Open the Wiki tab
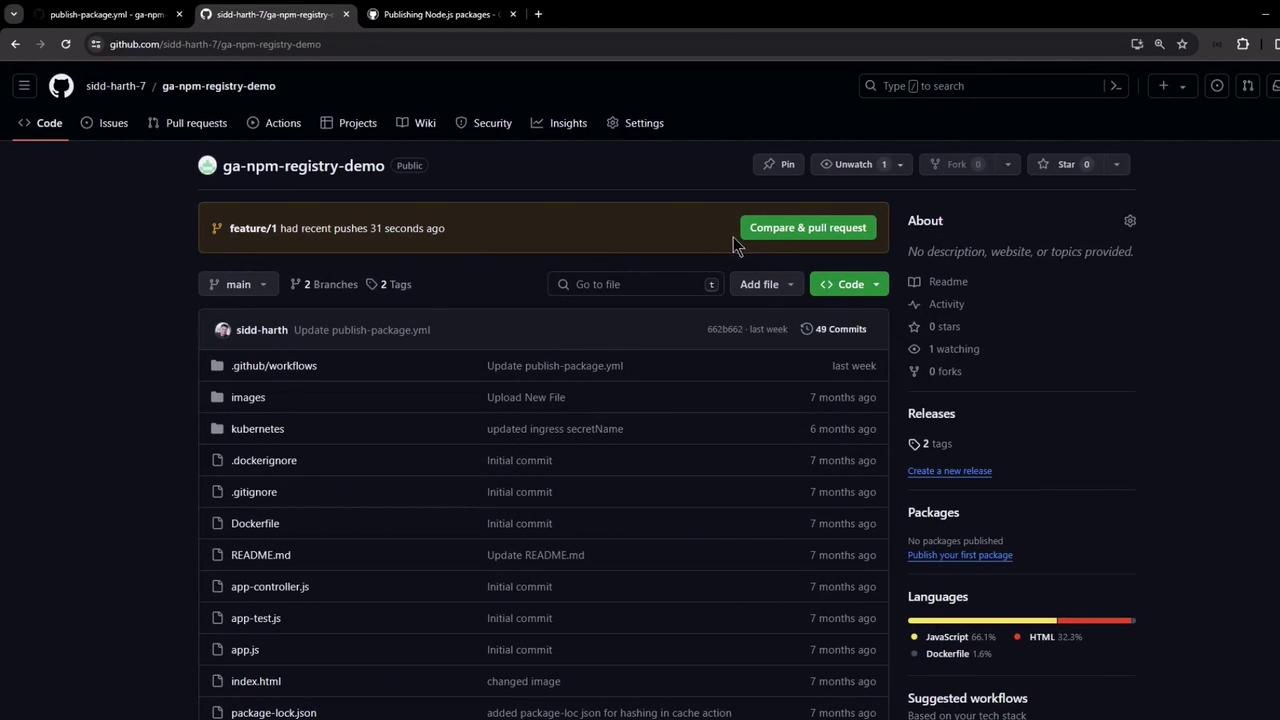This screenshot has height=720, width=1280. point(416,123)
